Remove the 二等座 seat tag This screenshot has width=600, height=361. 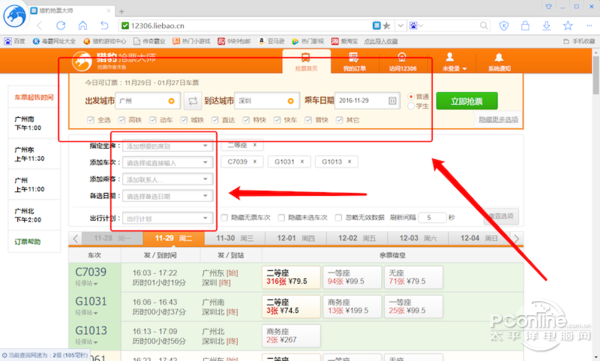254,145
